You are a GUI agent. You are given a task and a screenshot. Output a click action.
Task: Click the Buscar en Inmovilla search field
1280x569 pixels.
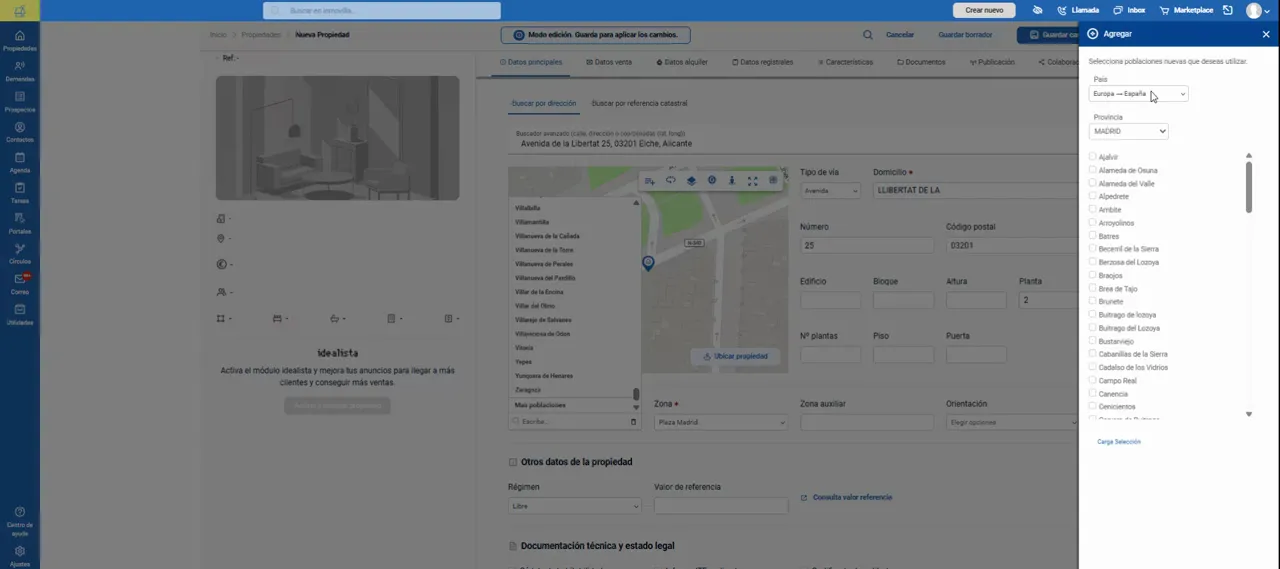[x=382, y=10]
